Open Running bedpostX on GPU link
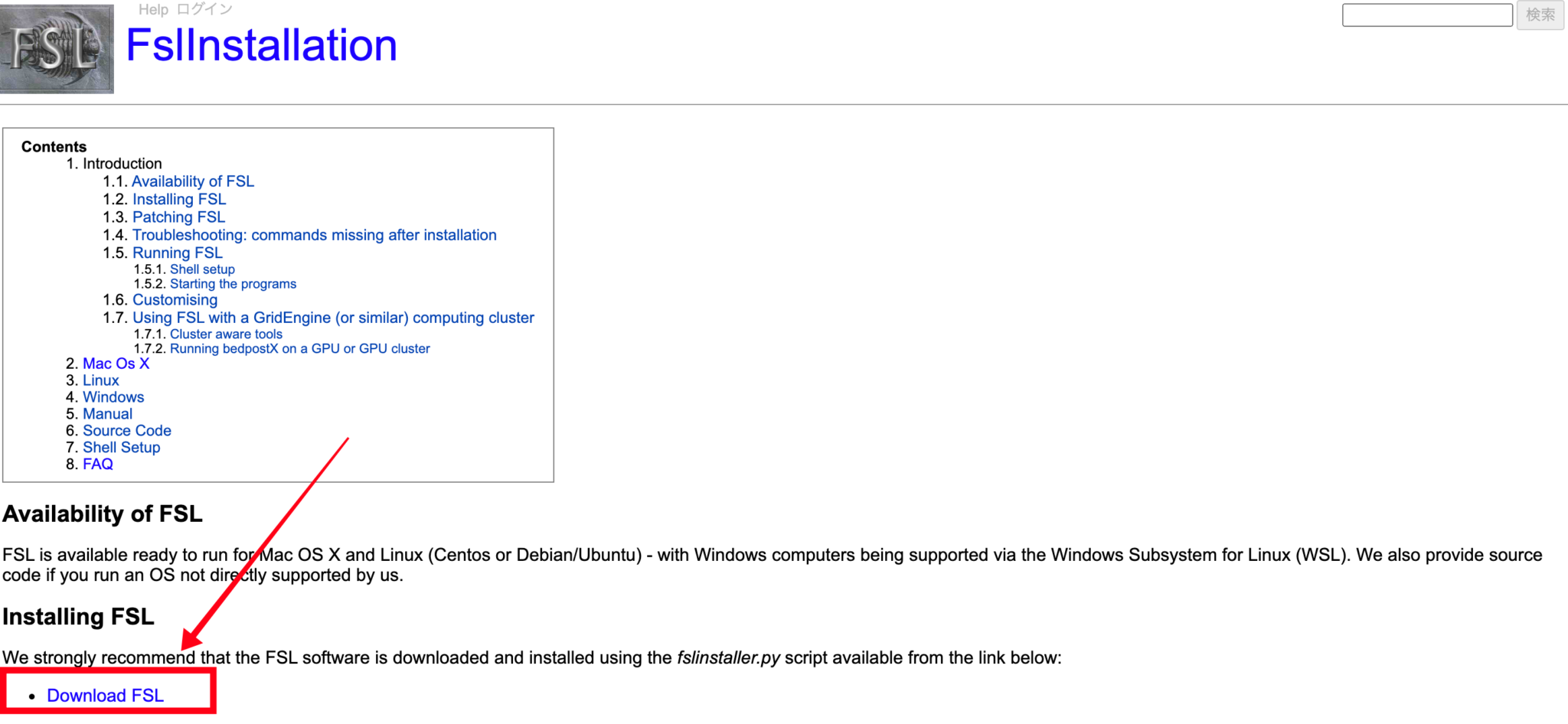Screen dimensions: 1568x724 click(x=299, y=349)
